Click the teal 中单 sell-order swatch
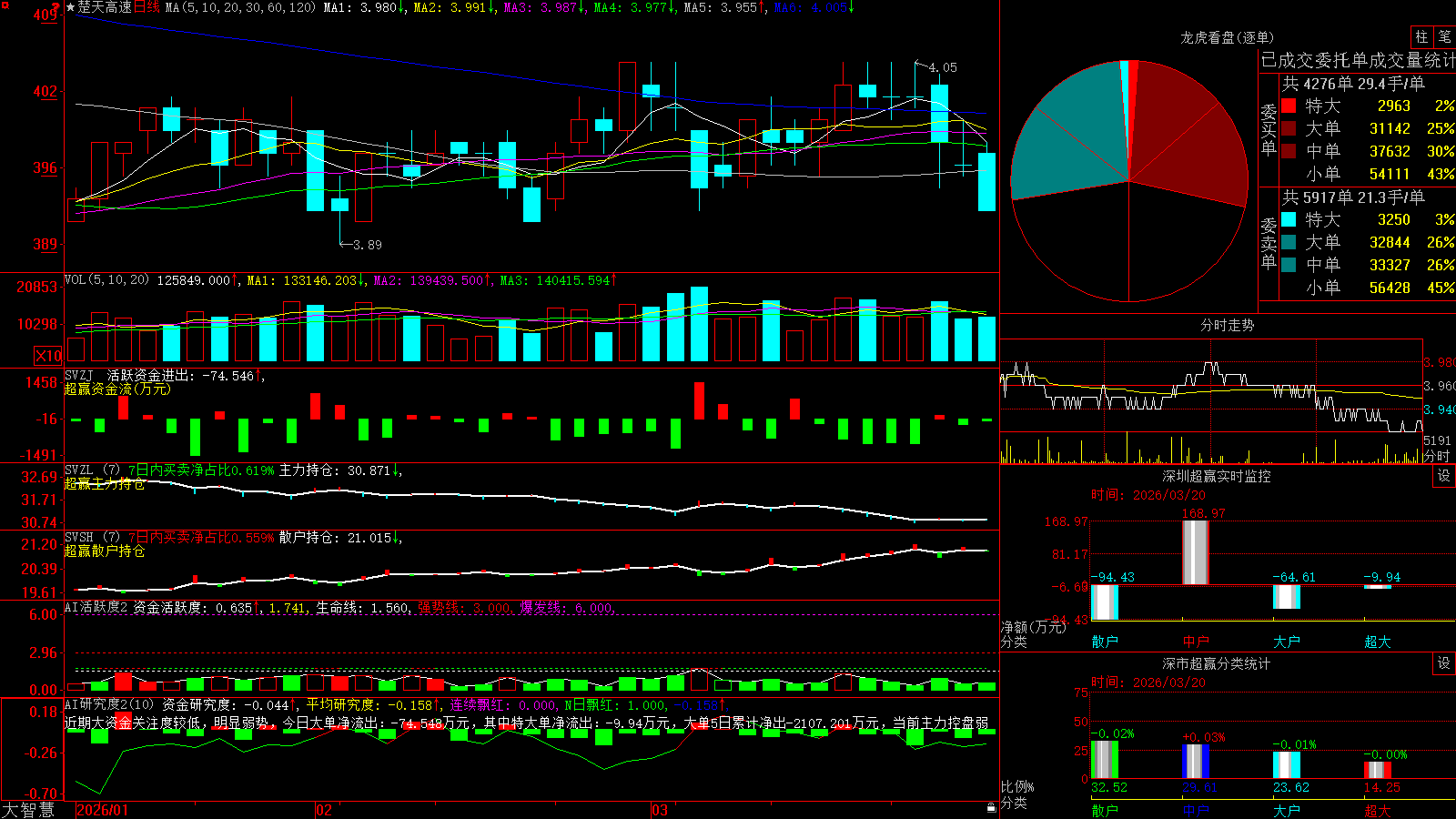 pyautogui.click(x=1289, y=265)
